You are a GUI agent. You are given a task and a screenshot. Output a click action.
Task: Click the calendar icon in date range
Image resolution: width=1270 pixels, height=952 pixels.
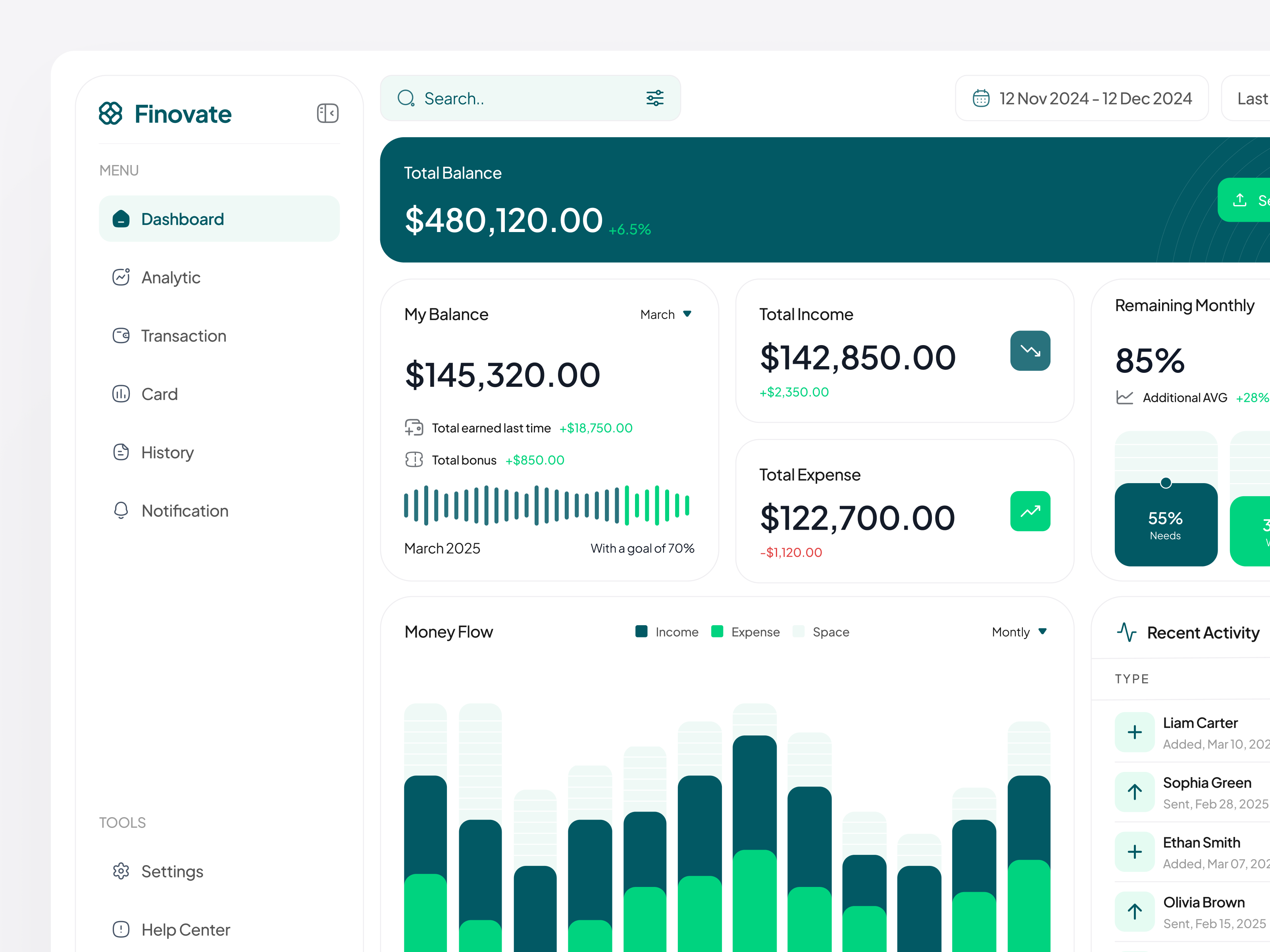tap(981, 99)
